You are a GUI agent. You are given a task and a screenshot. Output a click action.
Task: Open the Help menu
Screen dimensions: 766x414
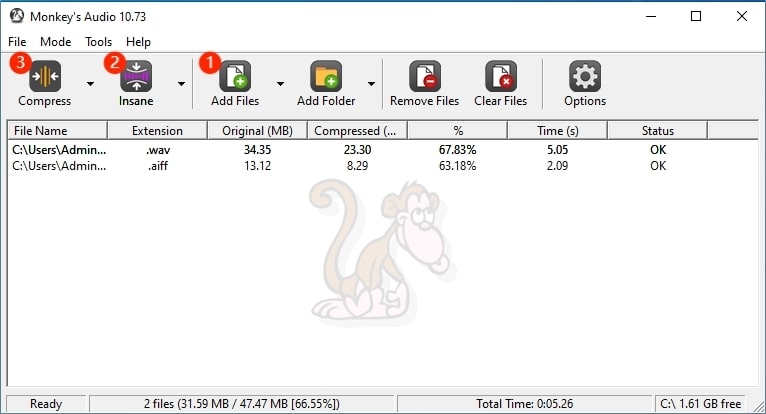coord(138,42)
